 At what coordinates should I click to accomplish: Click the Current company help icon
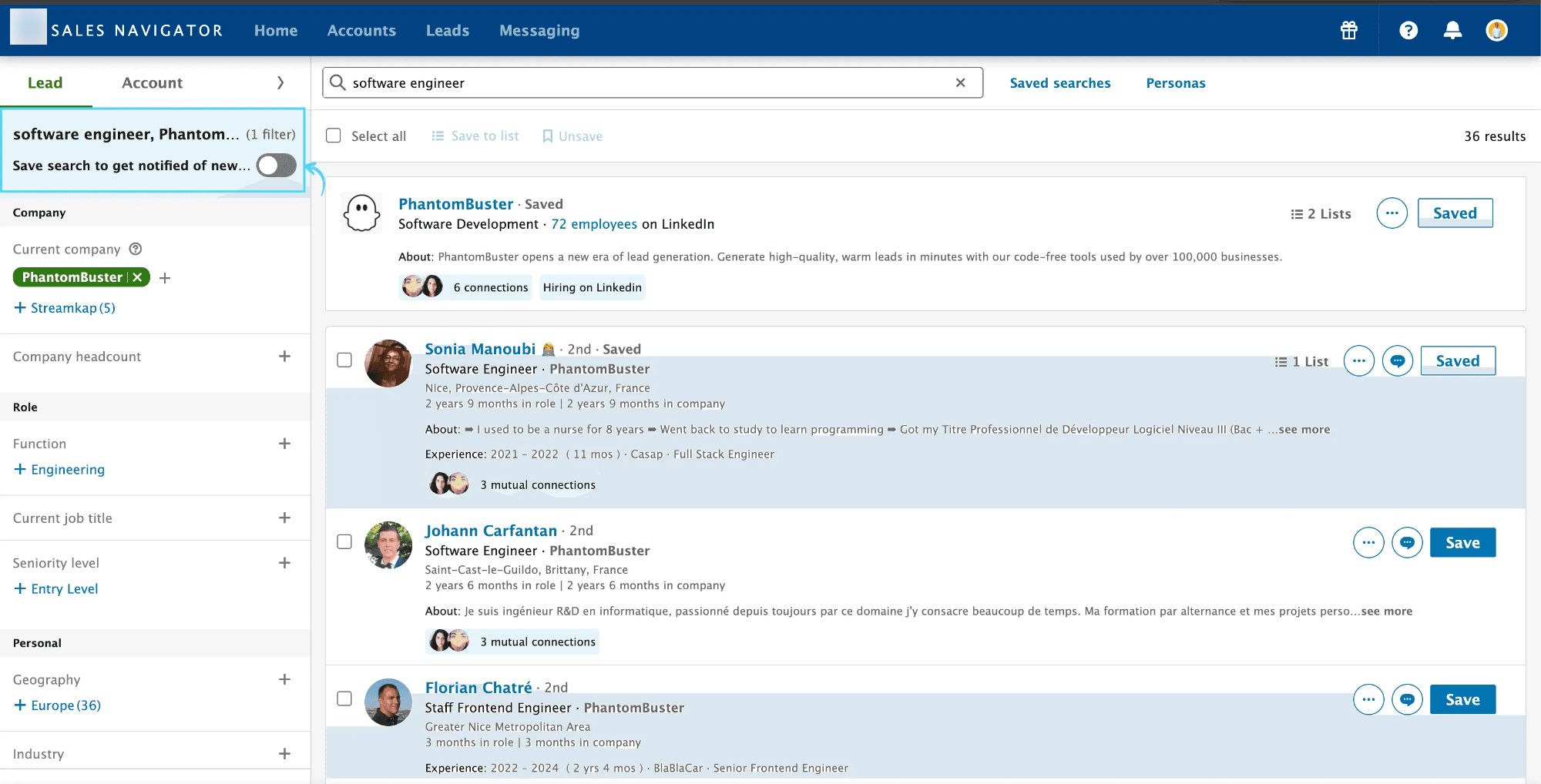(x=136, y=249)
